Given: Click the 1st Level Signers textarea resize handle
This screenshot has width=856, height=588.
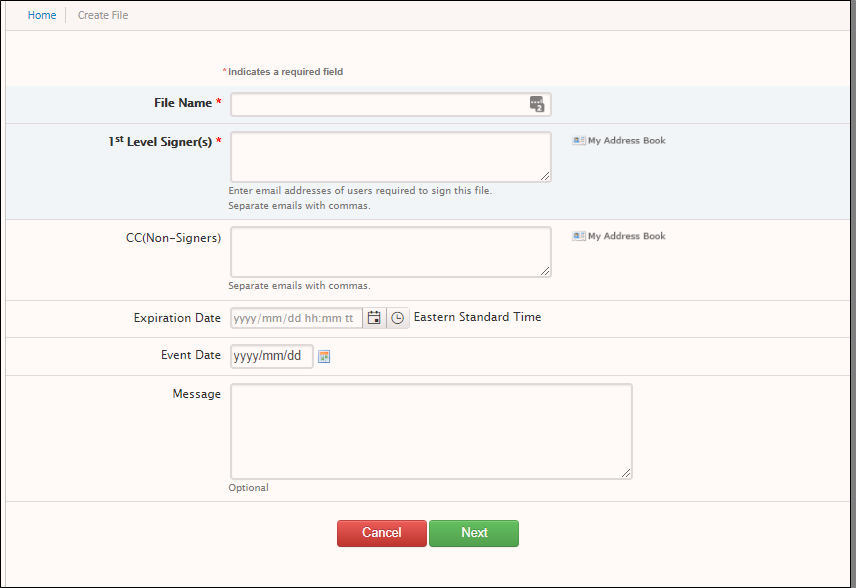Looking at the screenshot, I should point(545,176).
